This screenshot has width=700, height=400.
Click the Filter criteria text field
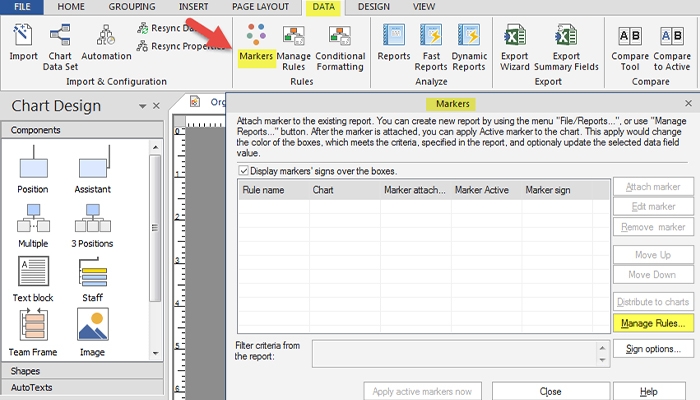461,353
